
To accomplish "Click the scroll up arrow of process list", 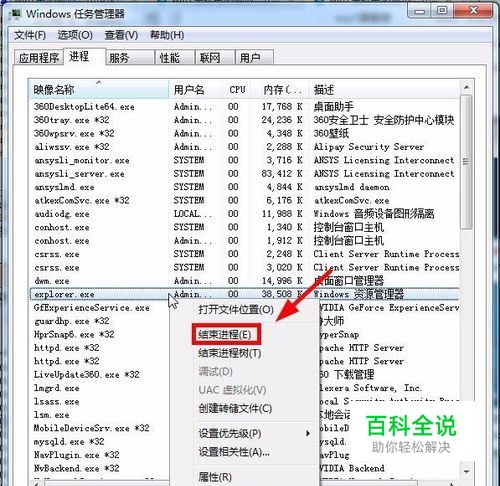I will coord(466,88).
